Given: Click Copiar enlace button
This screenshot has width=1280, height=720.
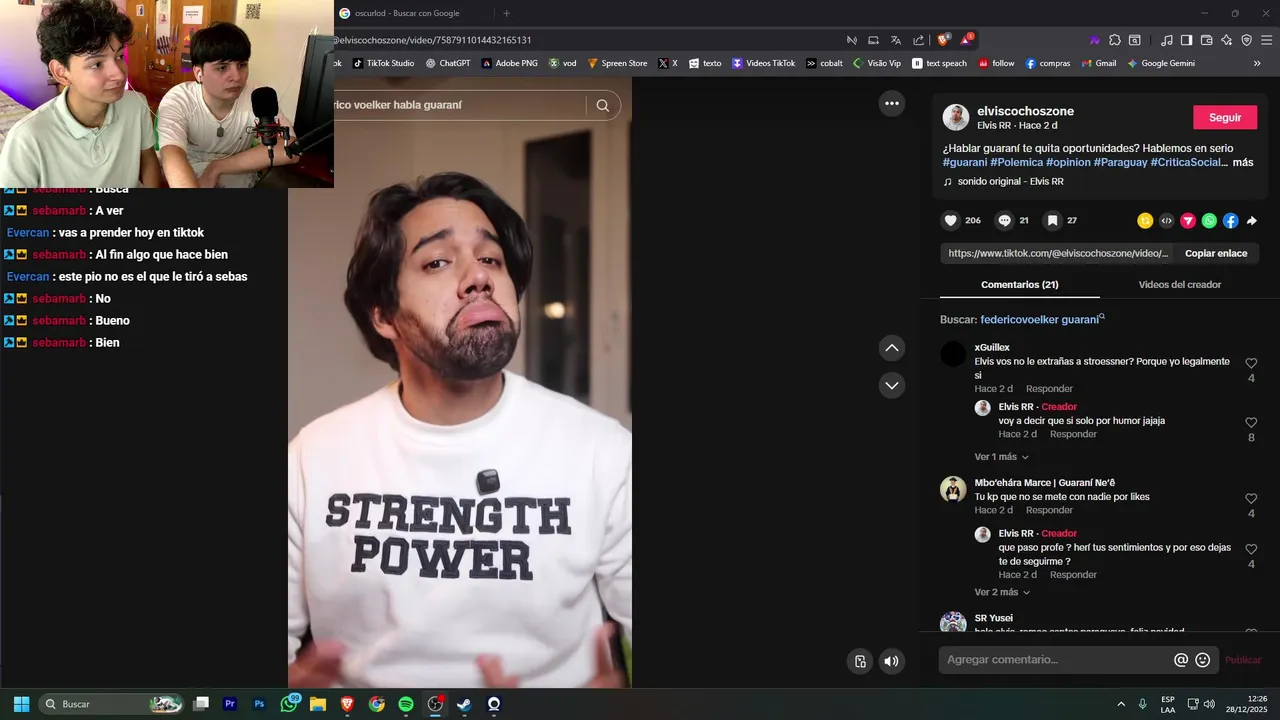Looking at the screenshot, I should click(1216, 253).
